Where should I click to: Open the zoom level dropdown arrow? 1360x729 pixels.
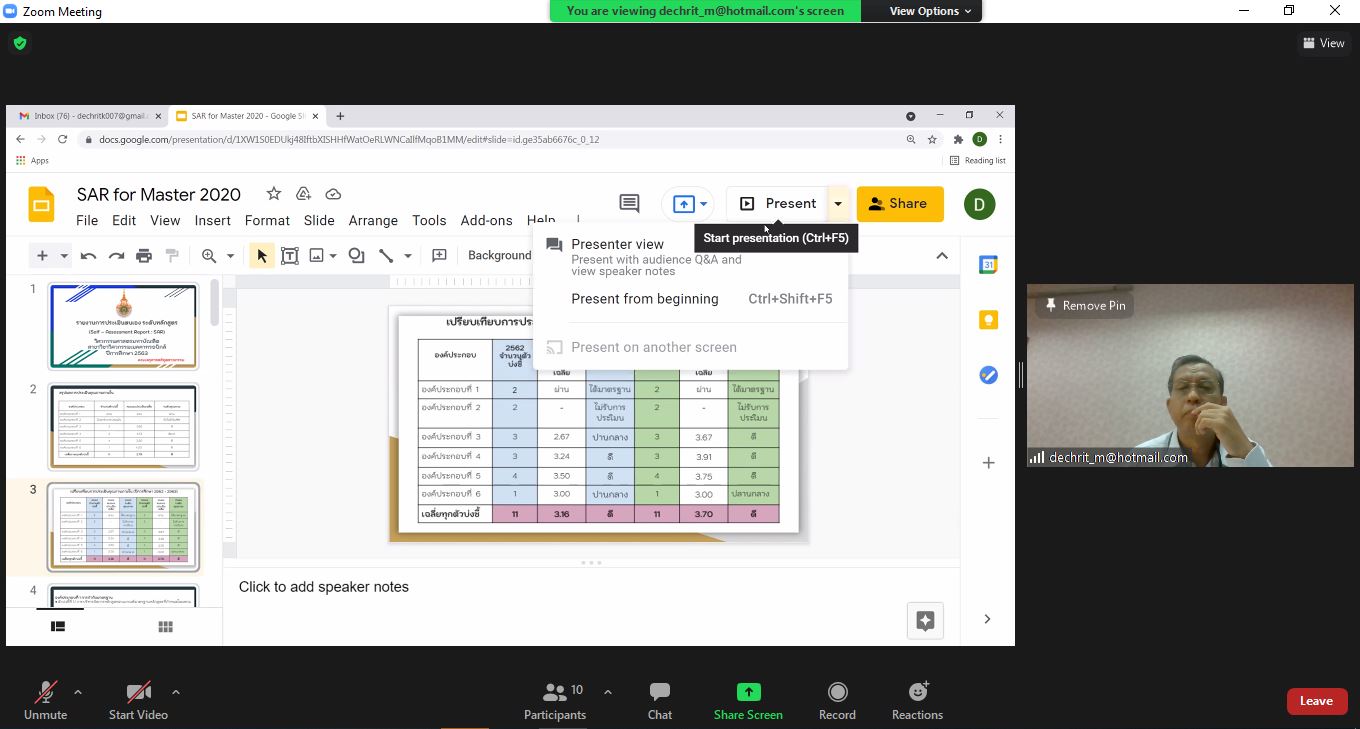click(230, 256)
